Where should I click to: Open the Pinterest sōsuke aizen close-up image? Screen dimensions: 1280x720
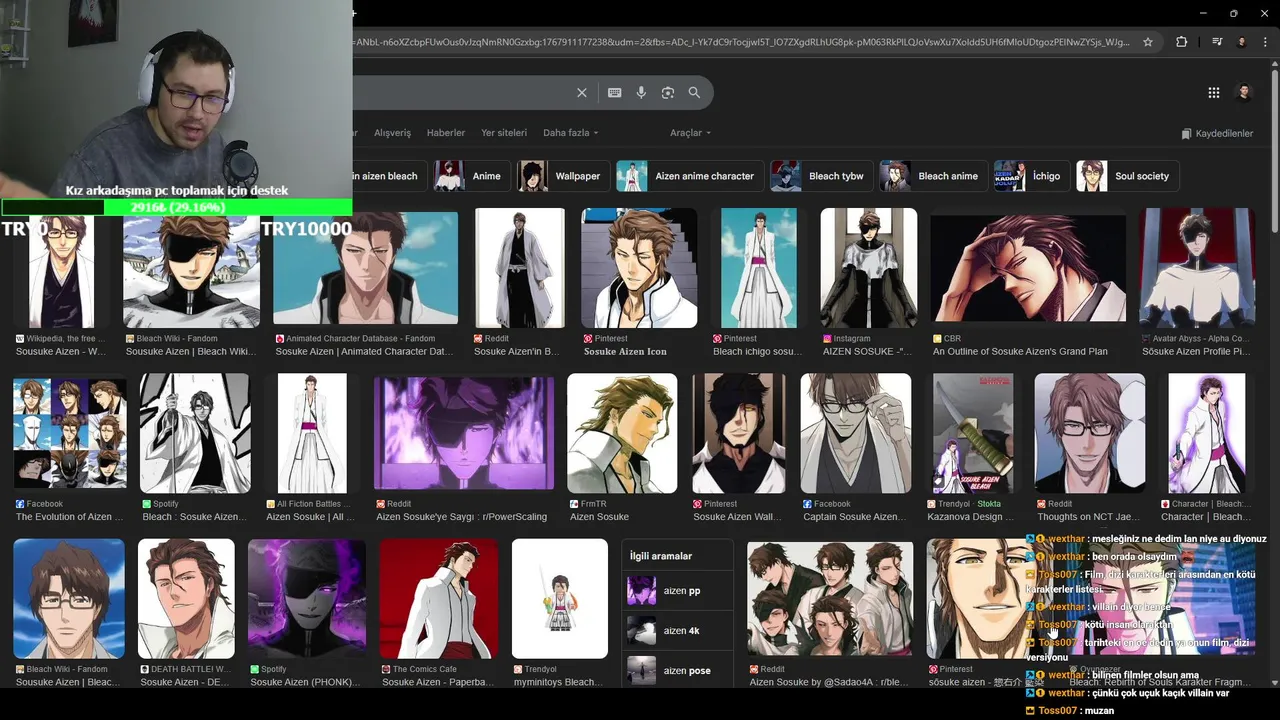click(x=976, y=598)
